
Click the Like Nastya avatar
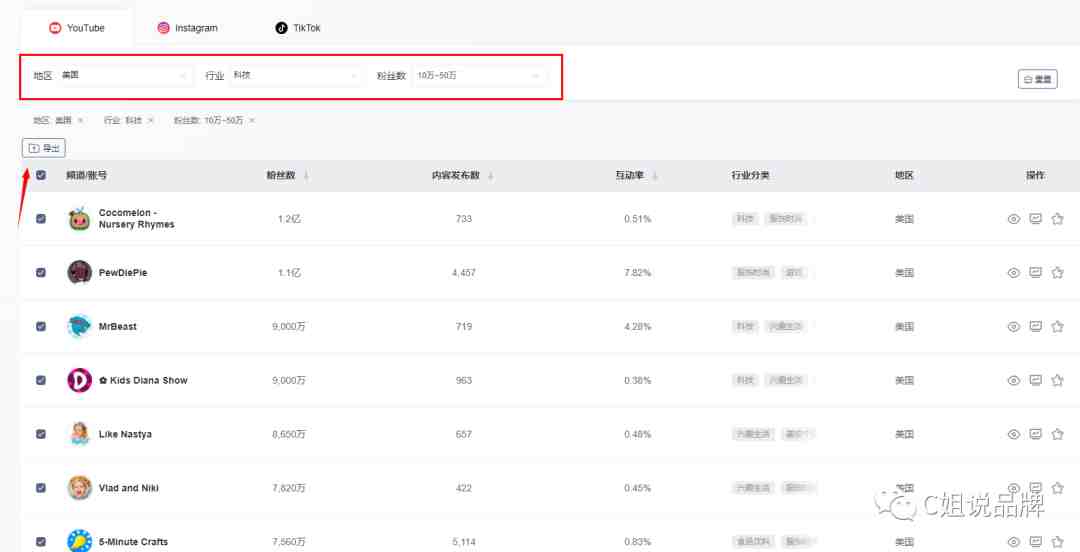[79, 433]
